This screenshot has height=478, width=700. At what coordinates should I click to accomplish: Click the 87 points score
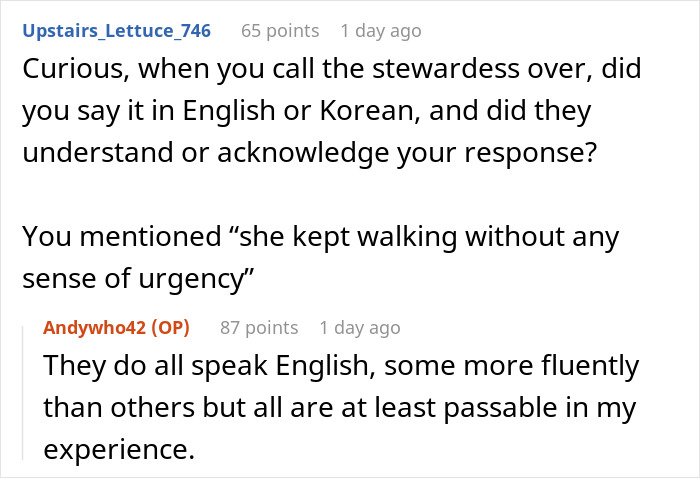[x=259, y=327]
